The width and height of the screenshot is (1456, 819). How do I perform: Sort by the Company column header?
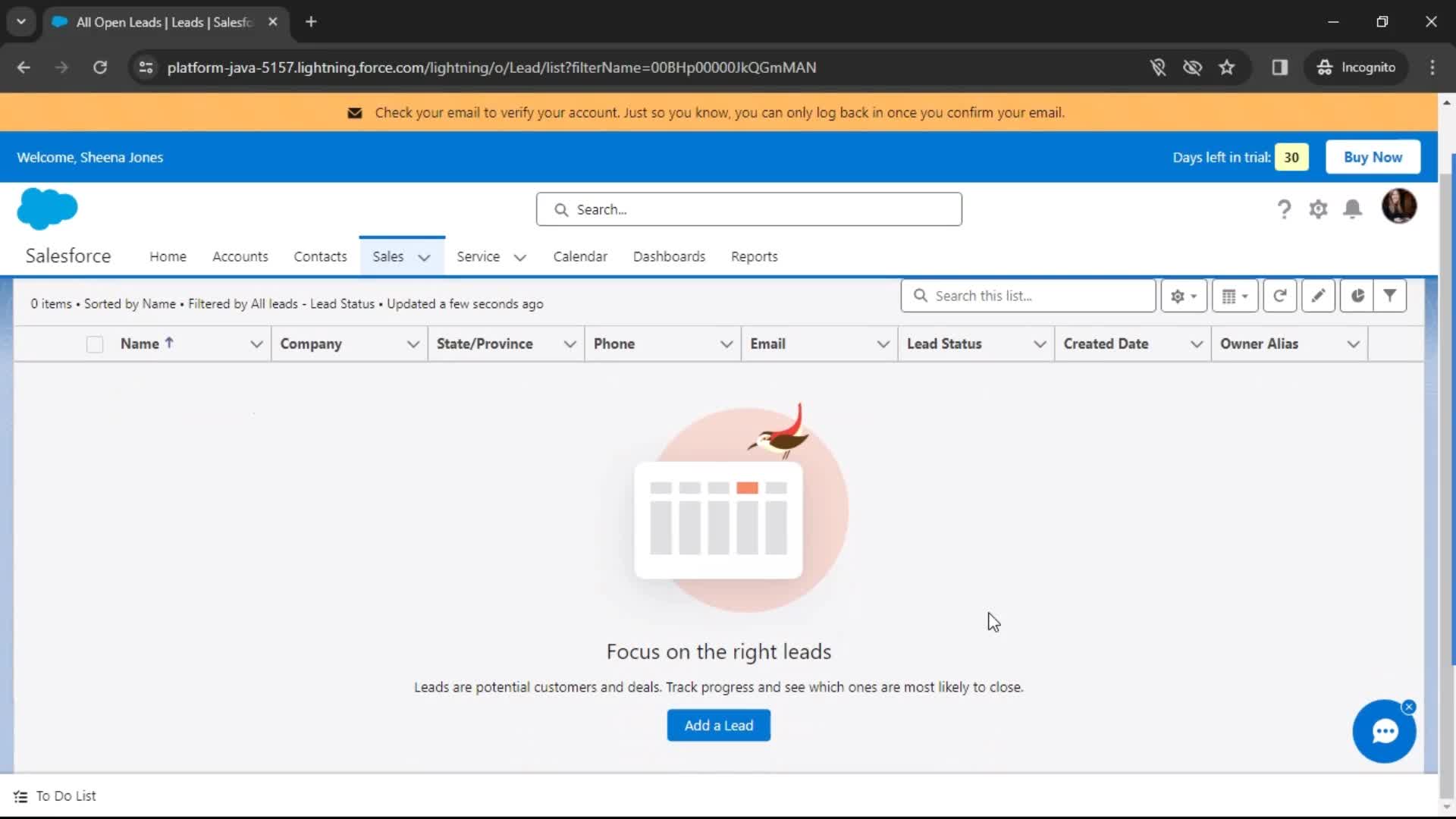(311, 344)
